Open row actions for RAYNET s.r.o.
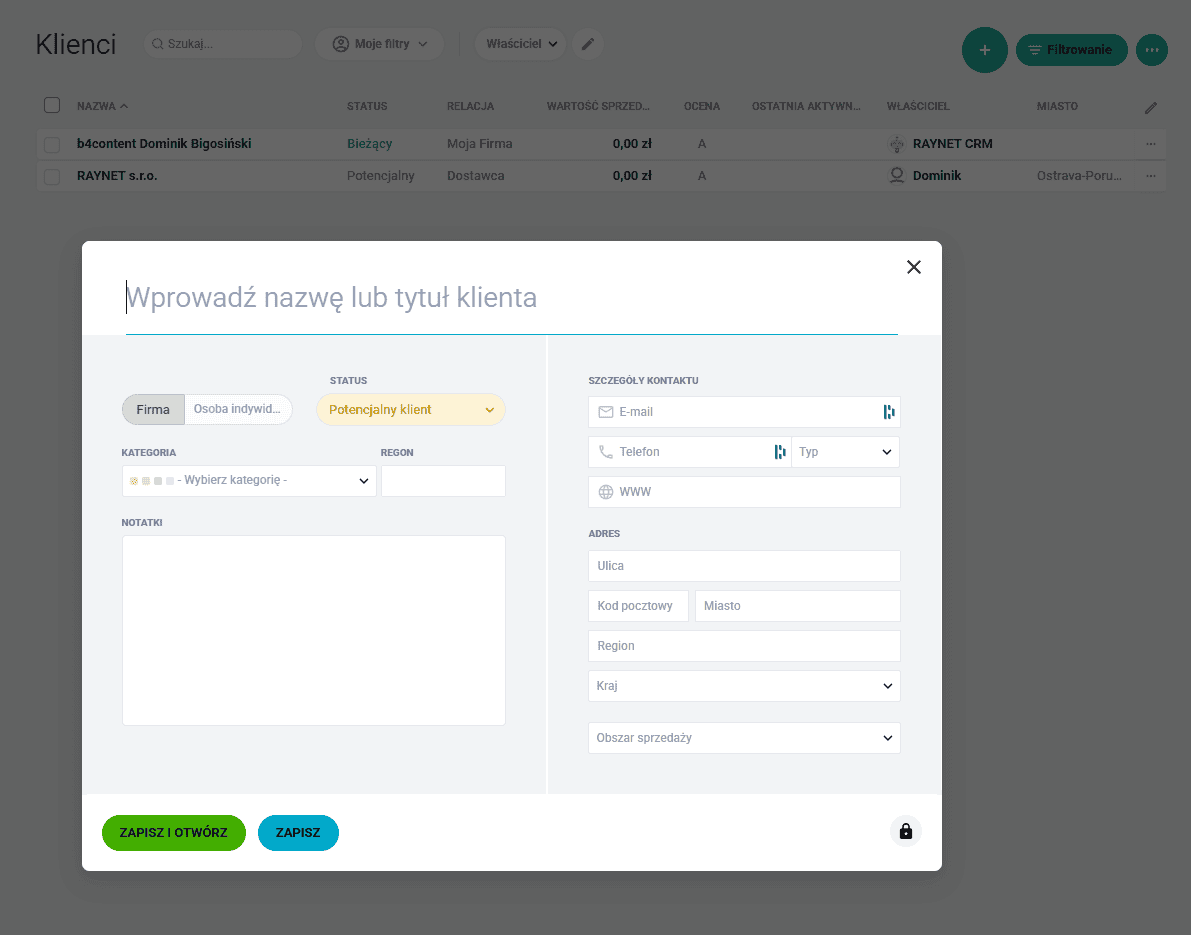Viewport: 1191px width, 935px height. pos(1151,176)
